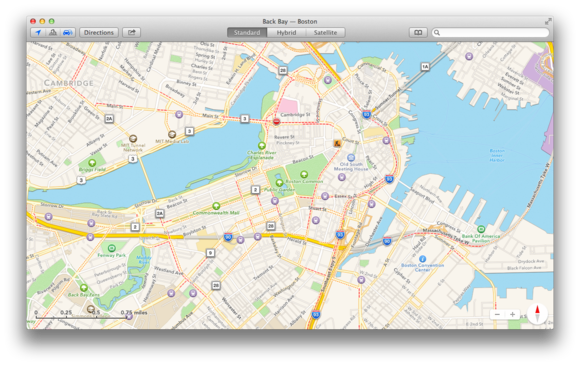Select the Charles River Esplanade pin
Viewport: 580px width, 366px height.
tap(262, 145)
